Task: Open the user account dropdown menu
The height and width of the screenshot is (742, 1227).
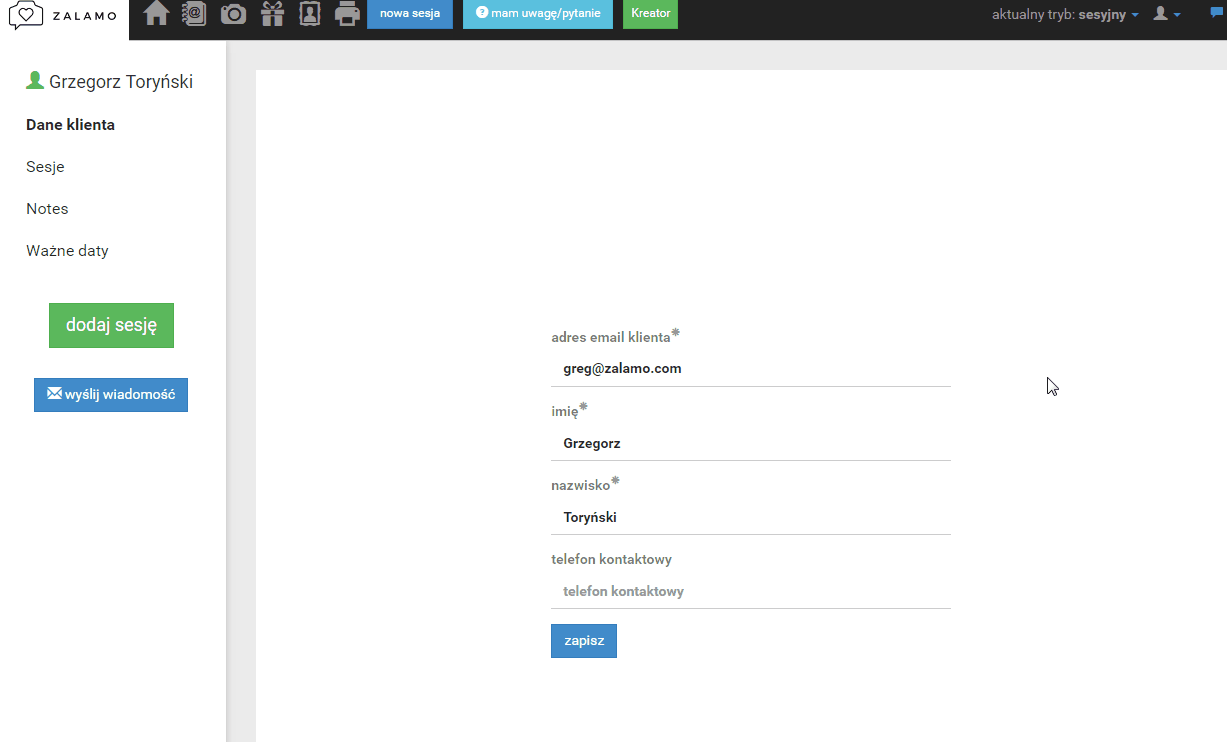Action: pos(1166,14)
